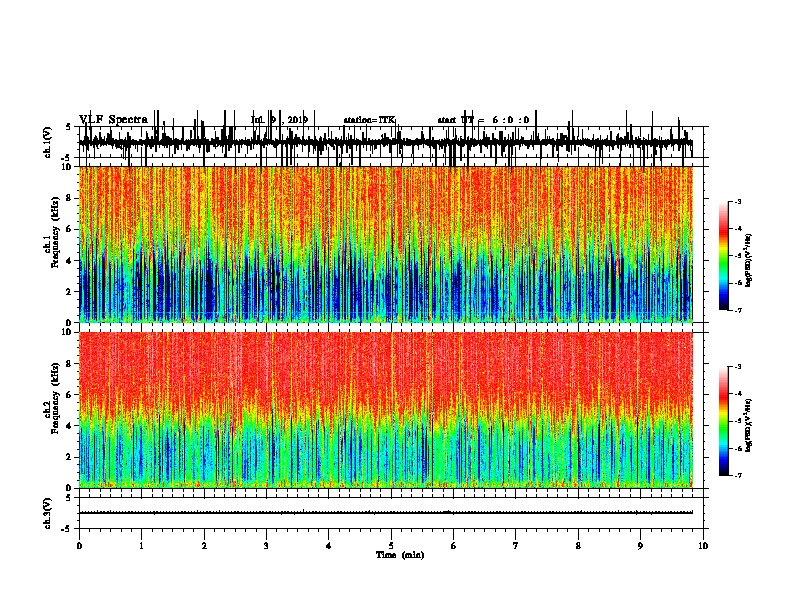Click the 2 kHz tick on ch.2 frequency axis
Screen dimensions: 792x612
click(x=69, y=457)
